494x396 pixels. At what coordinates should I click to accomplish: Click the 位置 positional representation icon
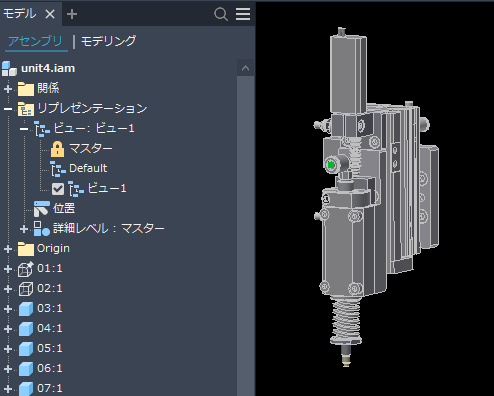coord(42,209)
